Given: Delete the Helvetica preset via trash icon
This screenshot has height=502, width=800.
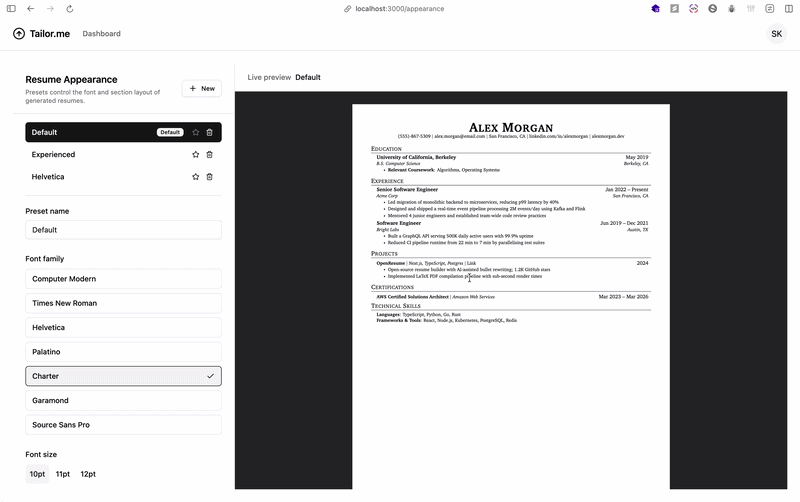Looking at the screenshot, I should tap(209, 177).
